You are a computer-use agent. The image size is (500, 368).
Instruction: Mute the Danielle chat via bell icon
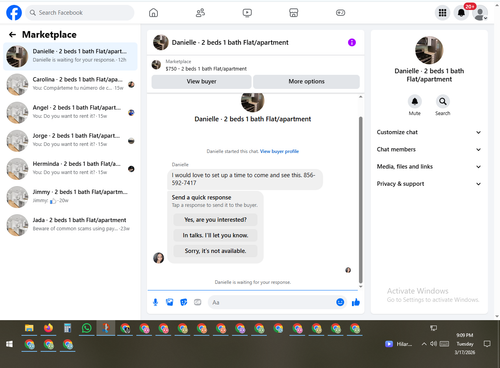click(x=415, y=101)
